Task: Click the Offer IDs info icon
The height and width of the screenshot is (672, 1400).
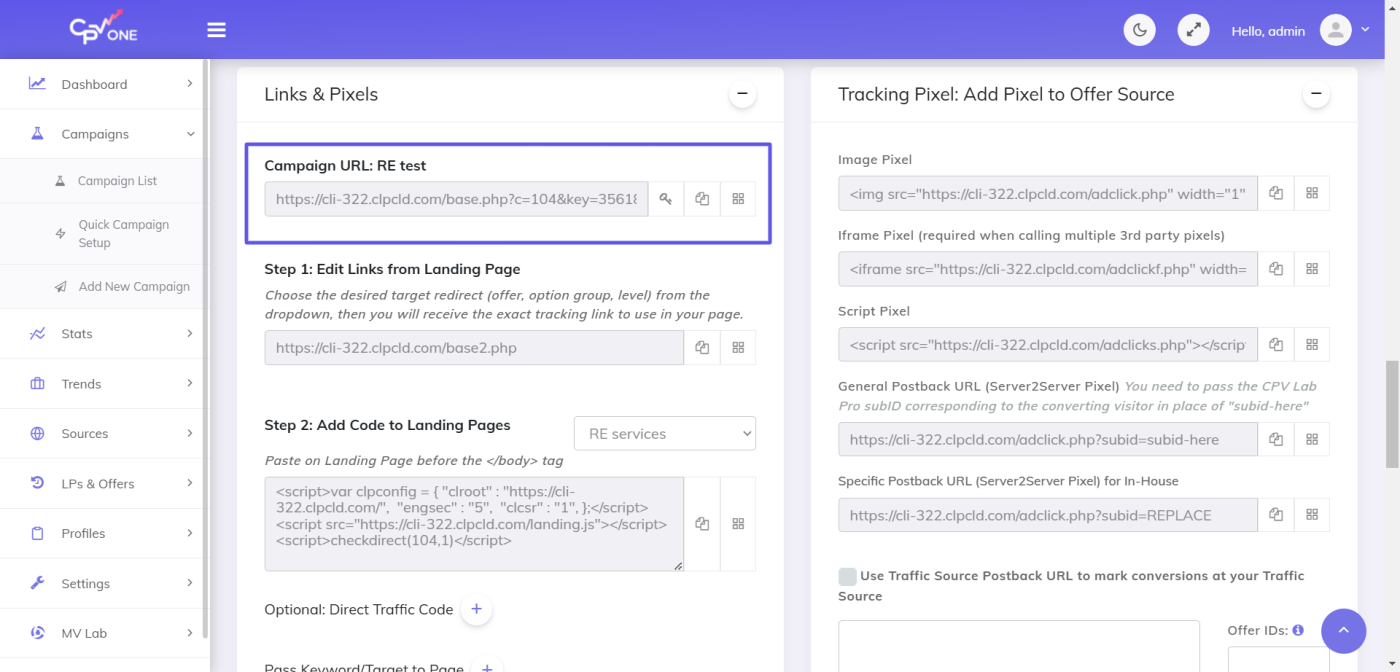Action: [1298, 631]
